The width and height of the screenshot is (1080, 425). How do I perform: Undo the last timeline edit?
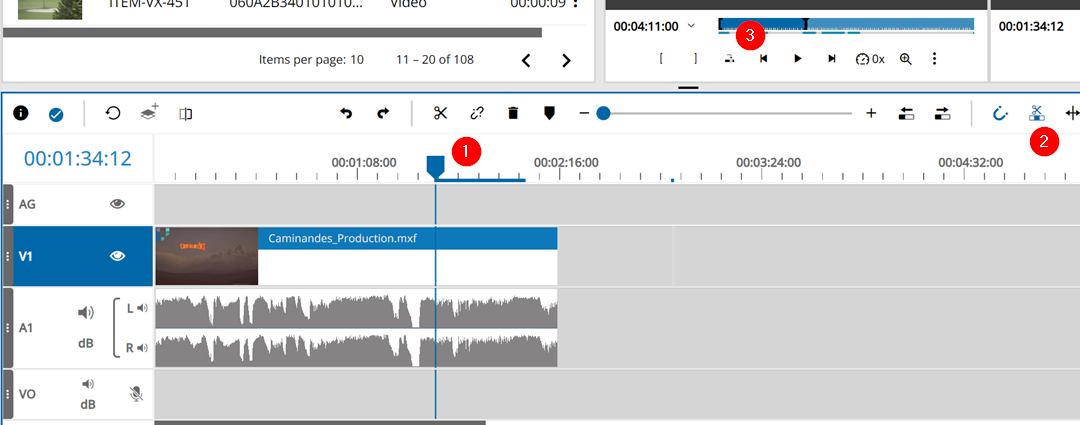pos(346,113)
